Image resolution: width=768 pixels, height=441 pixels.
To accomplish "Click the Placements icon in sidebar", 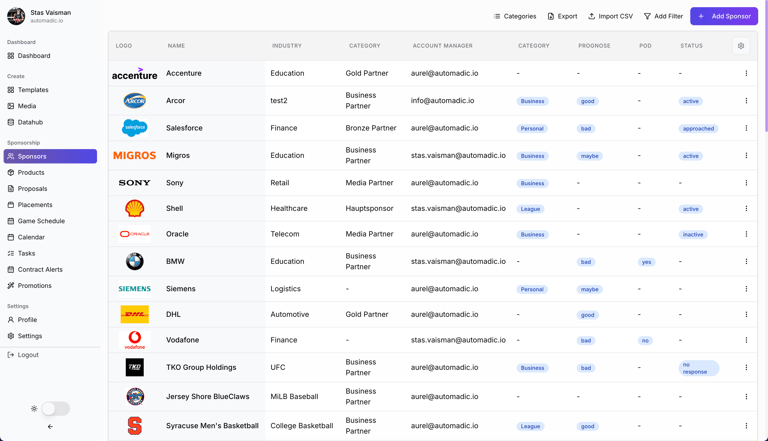I will point(11,205).
